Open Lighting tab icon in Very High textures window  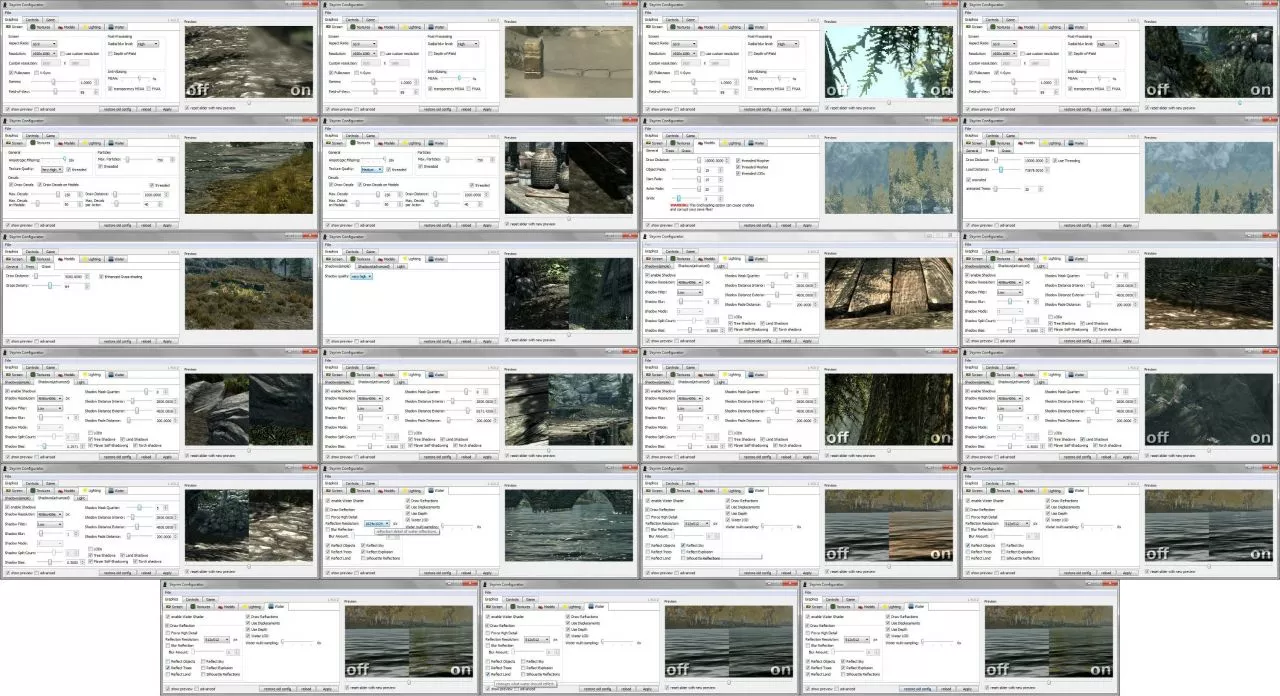(85, 143)
